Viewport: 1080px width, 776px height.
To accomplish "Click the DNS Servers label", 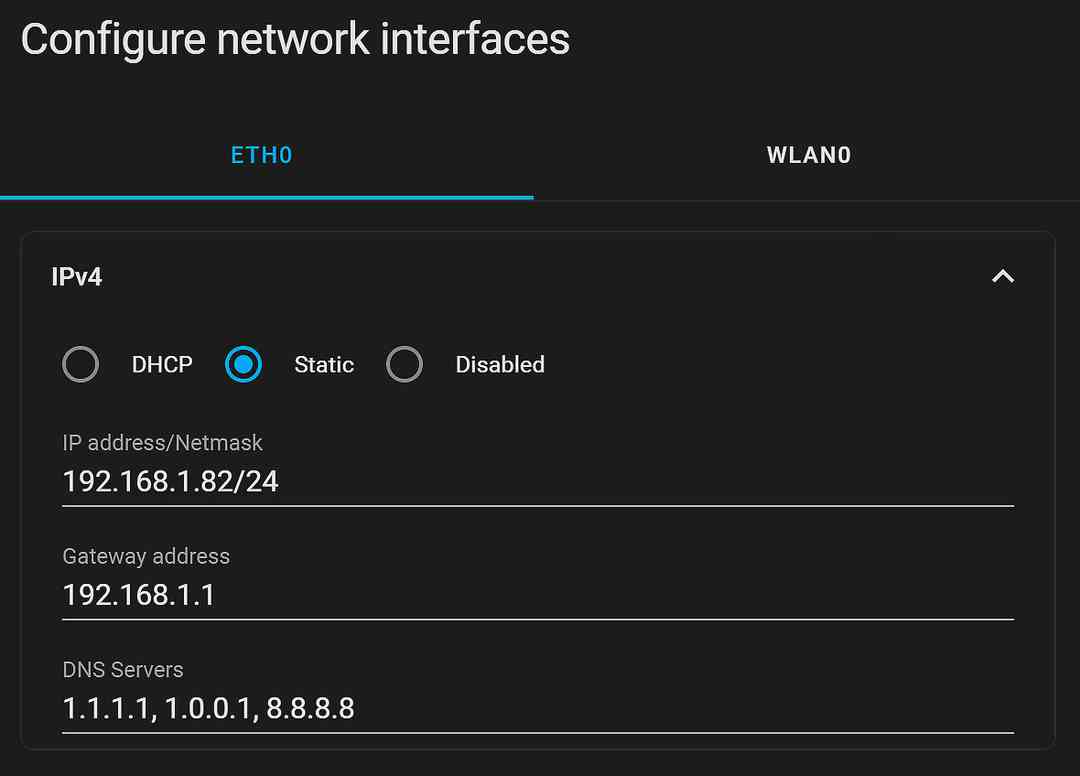I will coord(123,670).
